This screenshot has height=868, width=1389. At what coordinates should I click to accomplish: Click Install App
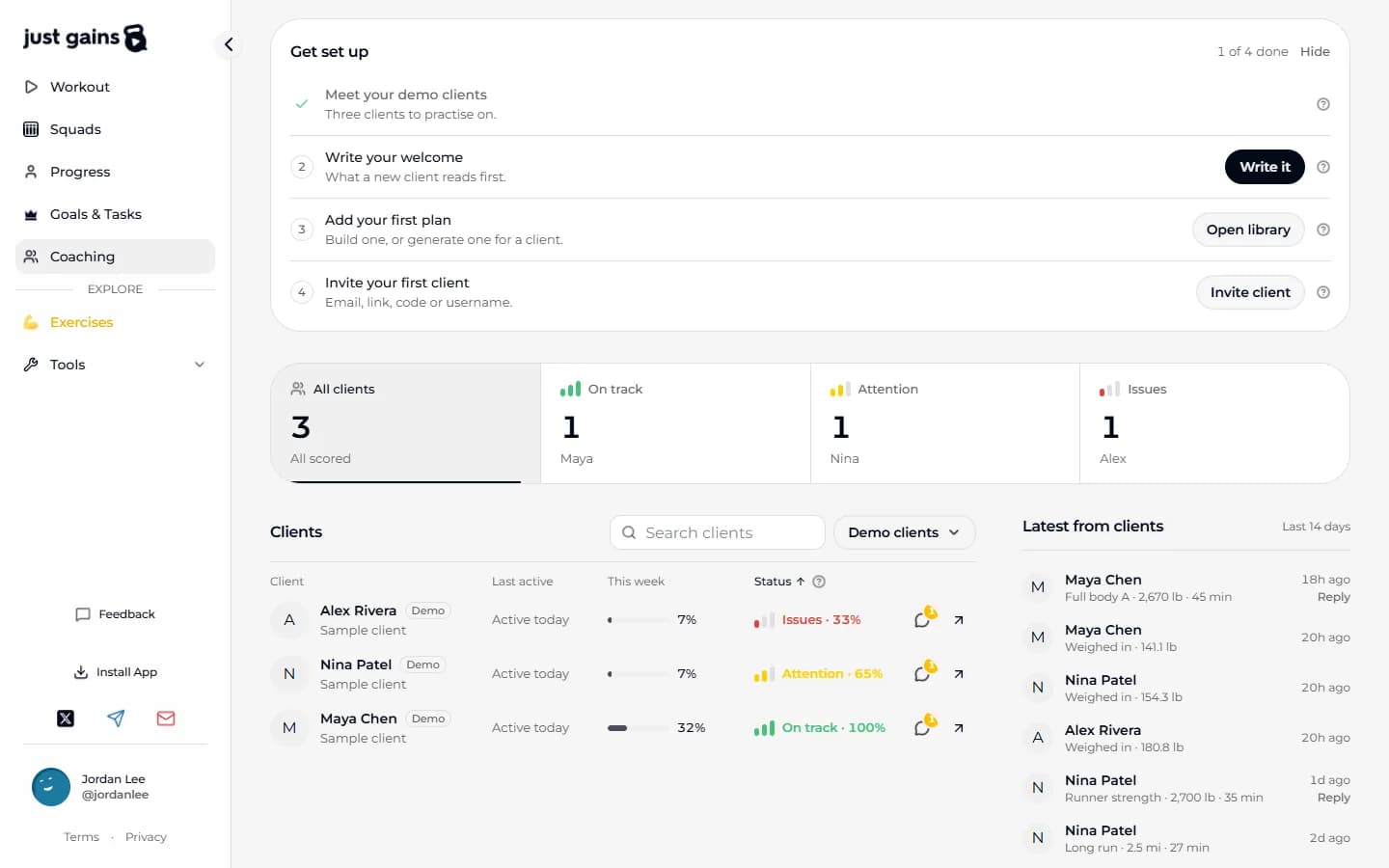(115, 672)
